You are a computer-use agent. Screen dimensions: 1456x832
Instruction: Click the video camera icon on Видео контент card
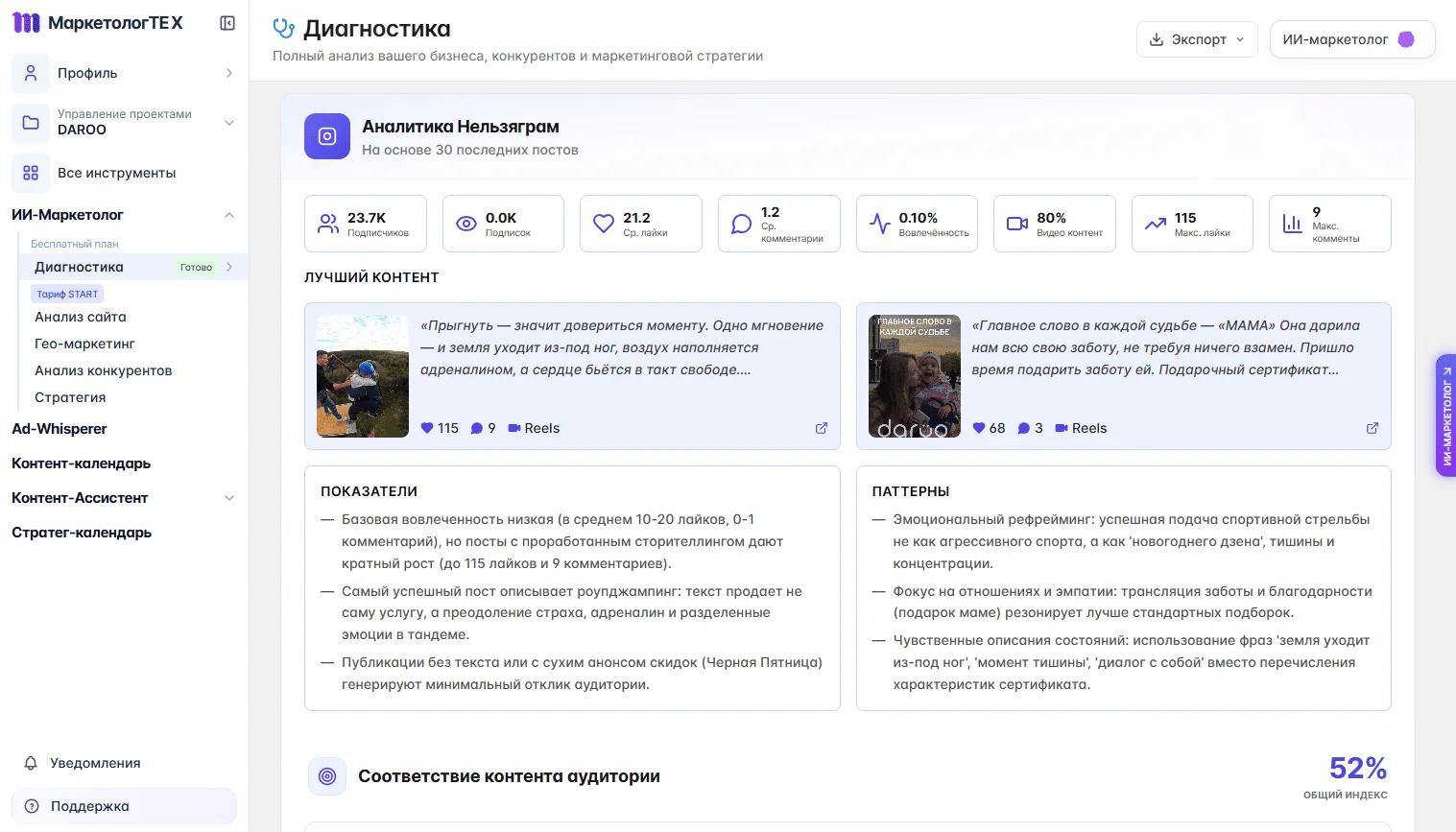1016,223
